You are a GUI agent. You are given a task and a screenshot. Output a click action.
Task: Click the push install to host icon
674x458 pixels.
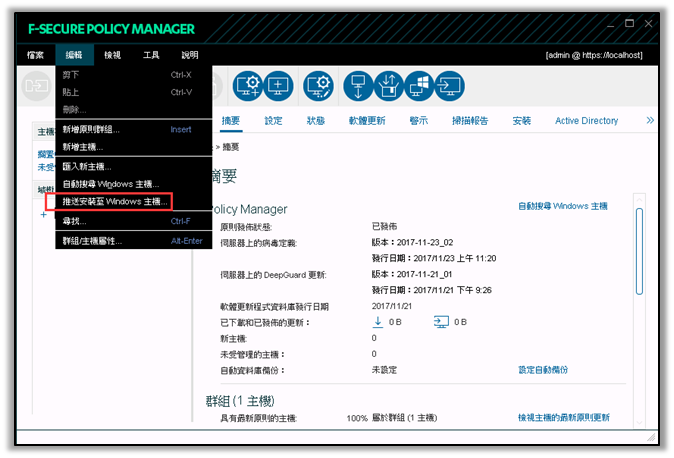450,86
